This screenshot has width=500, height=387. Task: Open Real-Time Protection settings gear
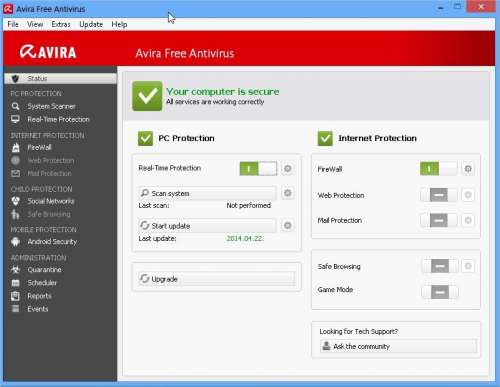coord(287,169)
